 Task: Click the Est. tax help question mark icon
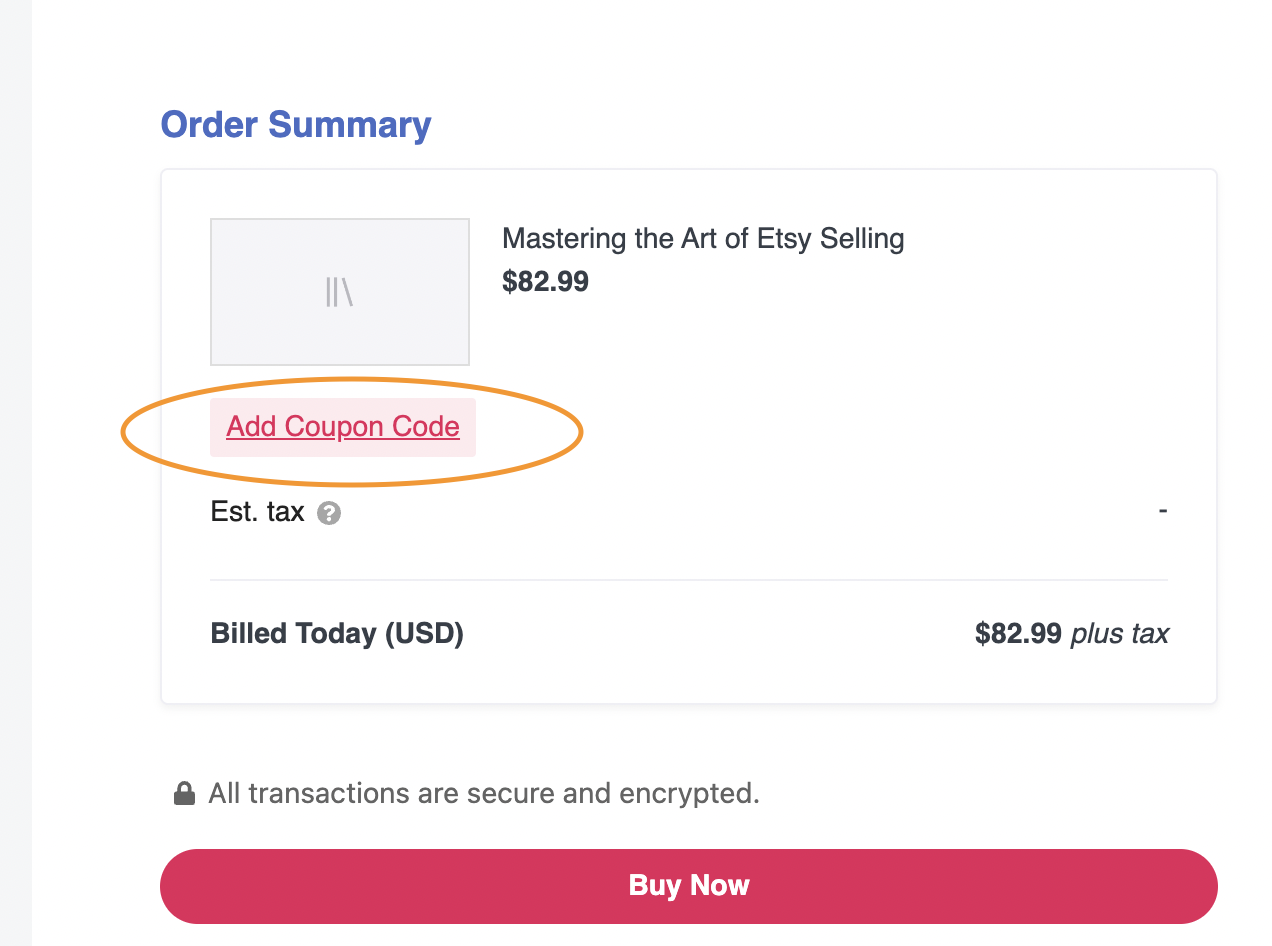point(329,514)
